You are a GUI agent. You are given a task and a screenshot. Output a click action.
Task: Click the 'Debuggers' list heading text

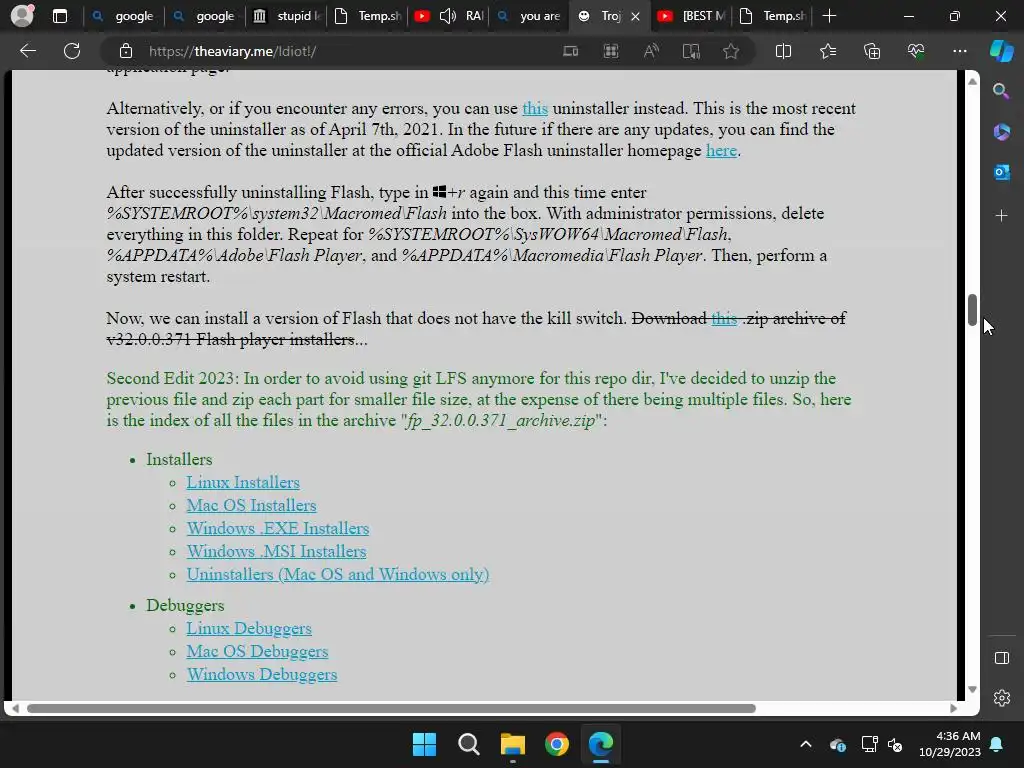tap(185, 605)
